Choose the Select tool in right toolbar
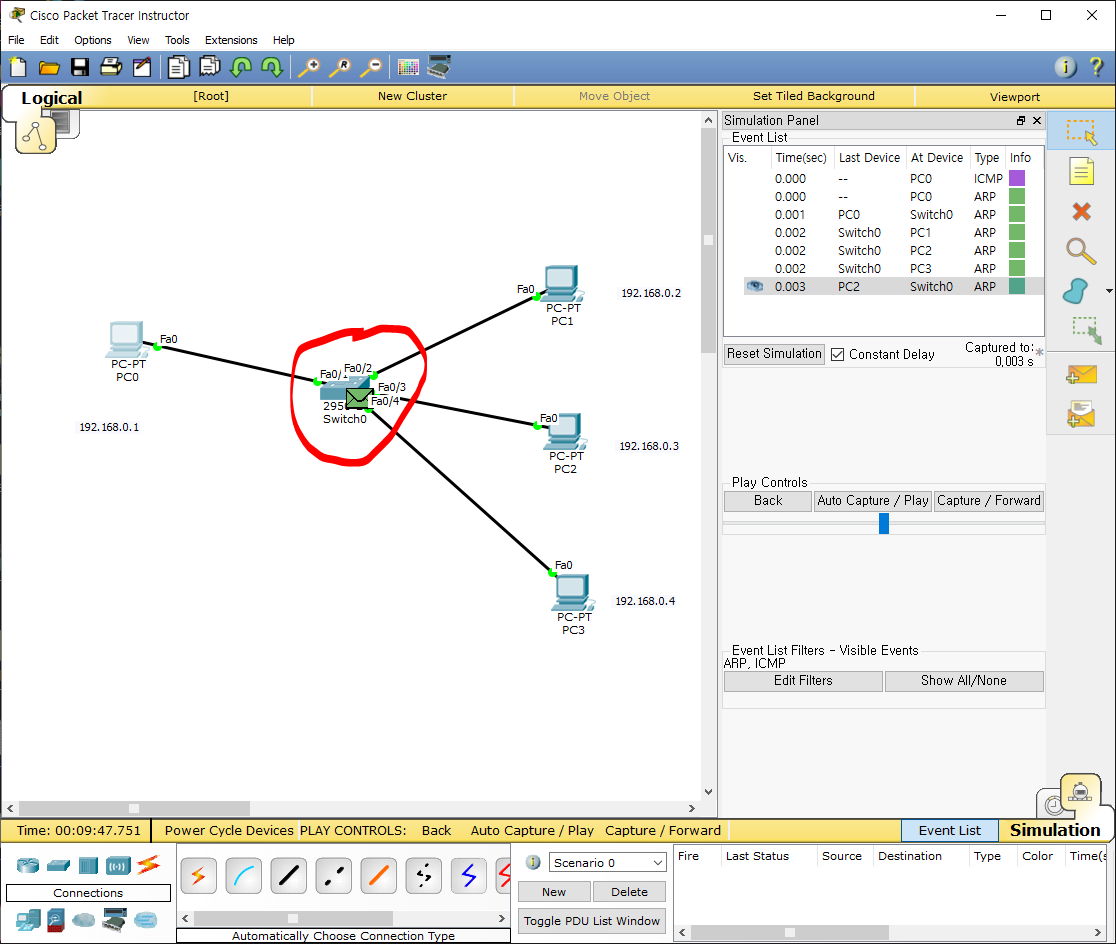This screenshot has height=944, width=1116. [x=1081, y=132]
